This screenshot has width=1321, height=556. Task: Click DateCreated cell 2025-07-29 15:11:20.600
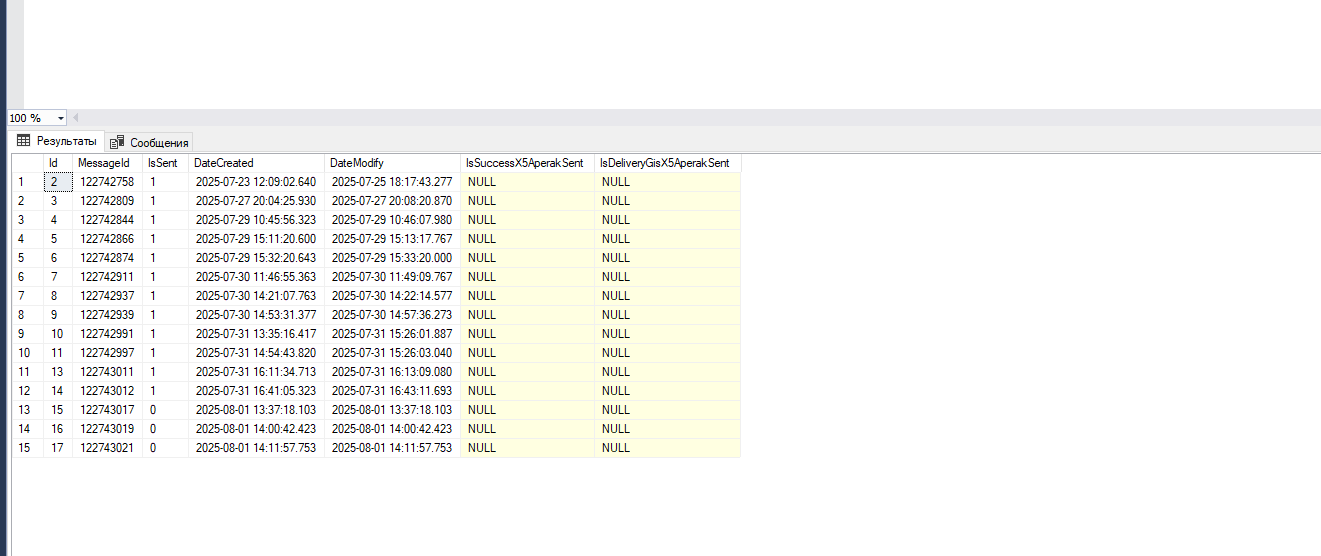tap(257, 239)
